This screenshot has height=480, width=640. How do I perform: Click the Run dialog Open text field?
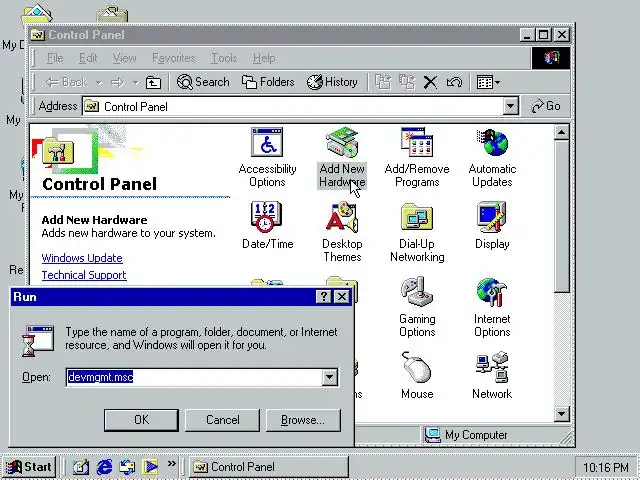(x=194, y=377)
